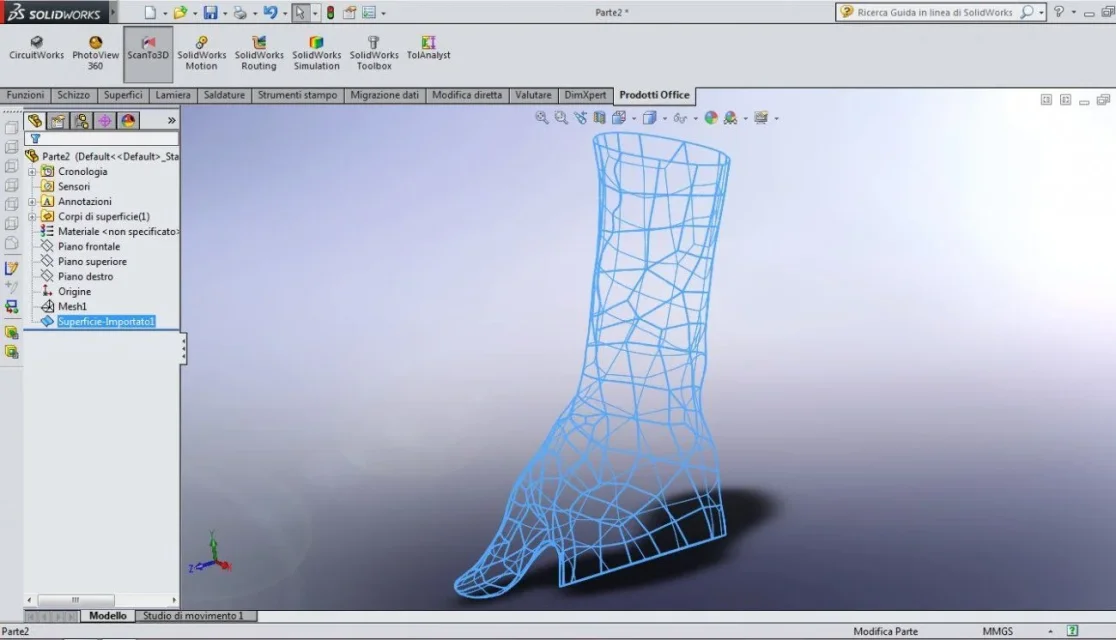
Task: Launch PhotoView 360 add-in
Action: click(95, 53)
